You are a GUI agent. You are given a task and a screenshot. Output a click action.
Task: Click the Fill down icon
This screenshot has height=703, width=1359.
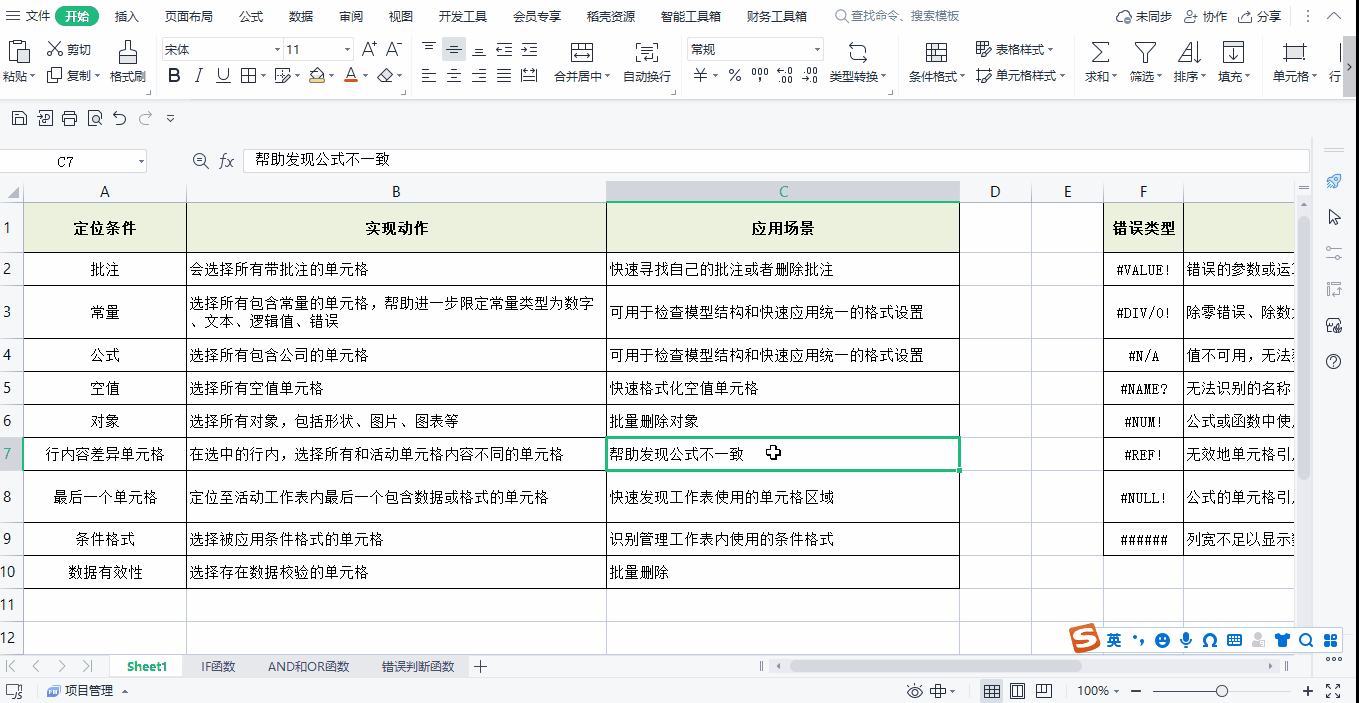point(1233,52)
